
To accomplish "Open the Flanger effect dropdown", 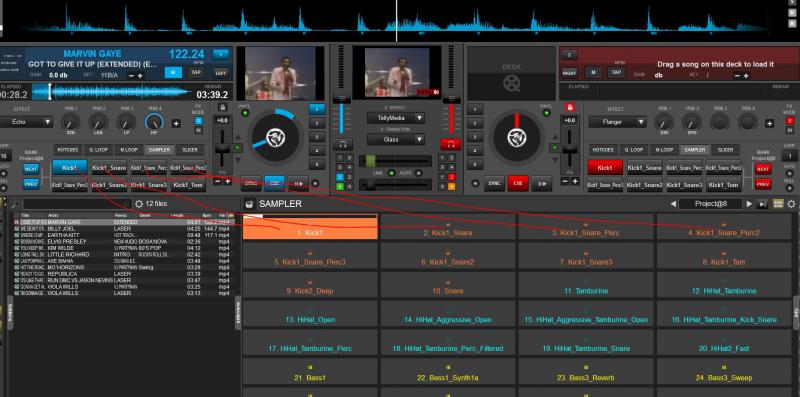I will [617, 122].
